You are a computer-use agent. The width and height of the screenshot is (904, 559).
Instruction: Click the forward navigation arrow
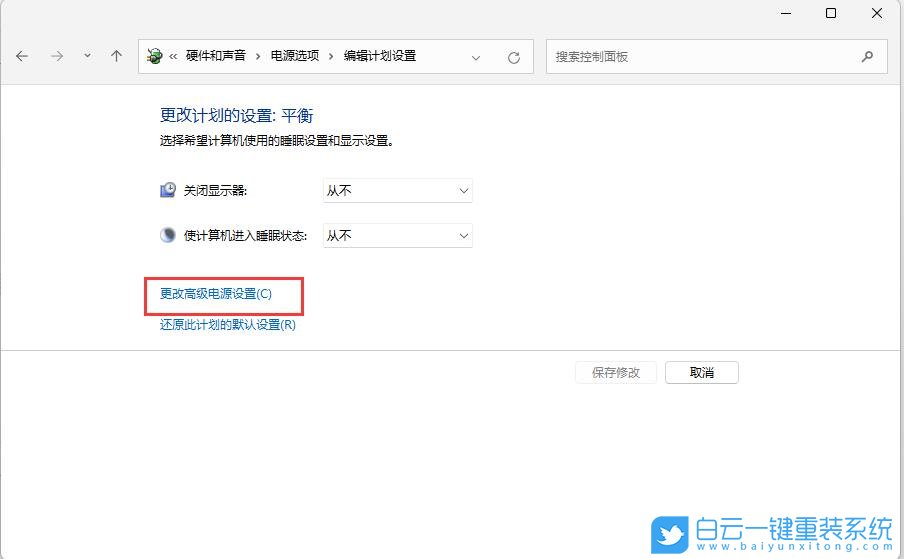coord(56,56)
